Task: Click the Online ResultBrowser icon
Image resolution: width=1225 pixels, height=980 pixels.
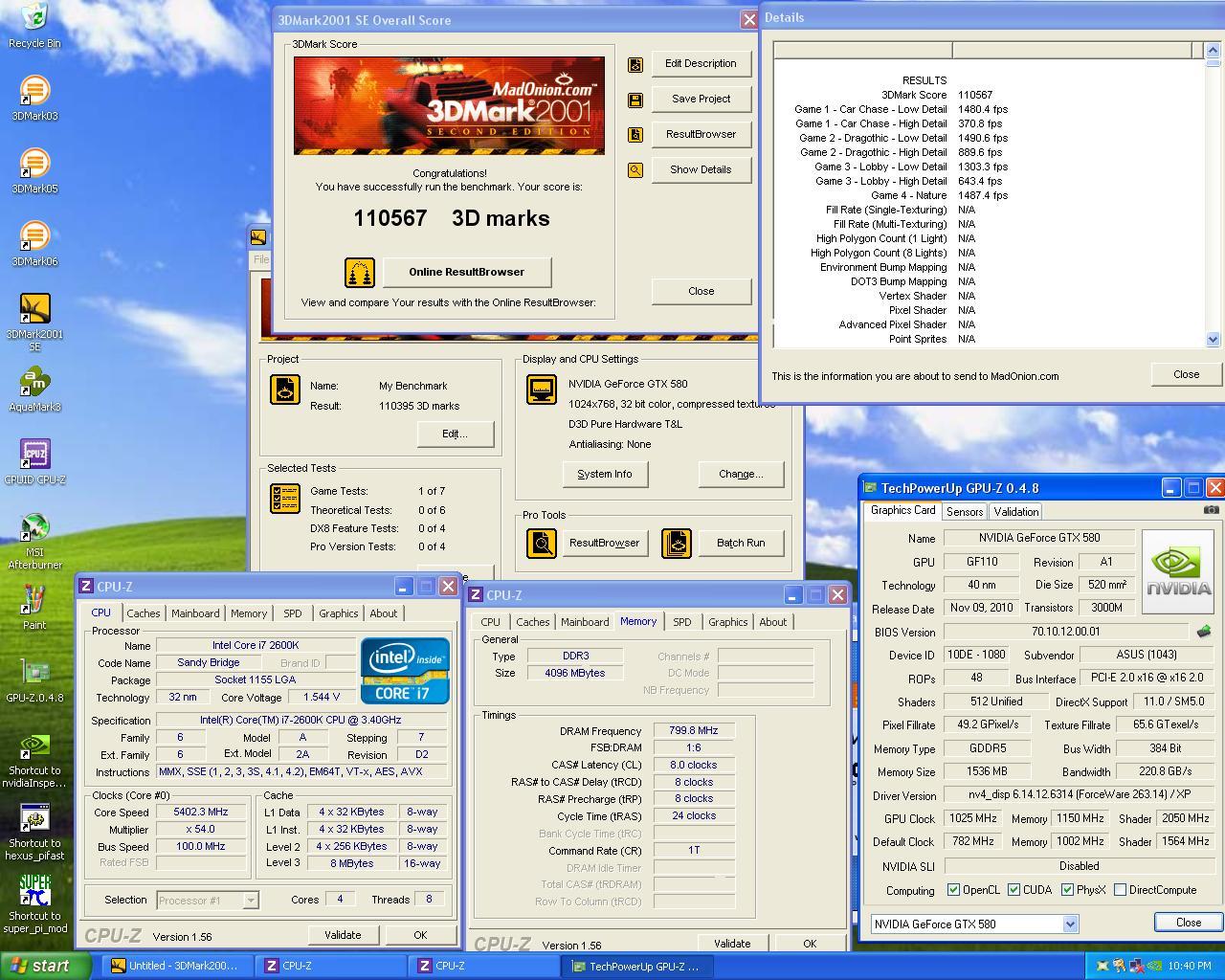Action: pyautogui.click(x=360, y=273)
